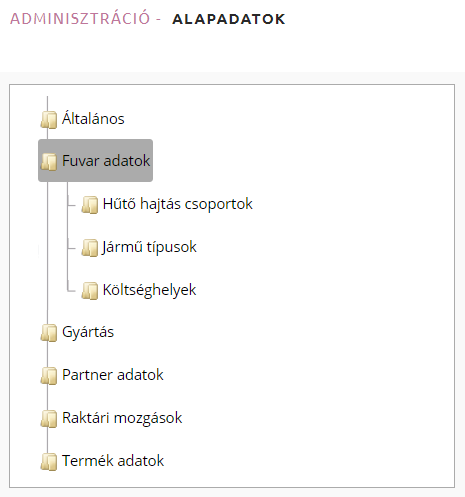This screenshot has width=465, height=497.
Task: Click folder icon next to Hűtő hajtás csoportok
Action: pos(90,205)
